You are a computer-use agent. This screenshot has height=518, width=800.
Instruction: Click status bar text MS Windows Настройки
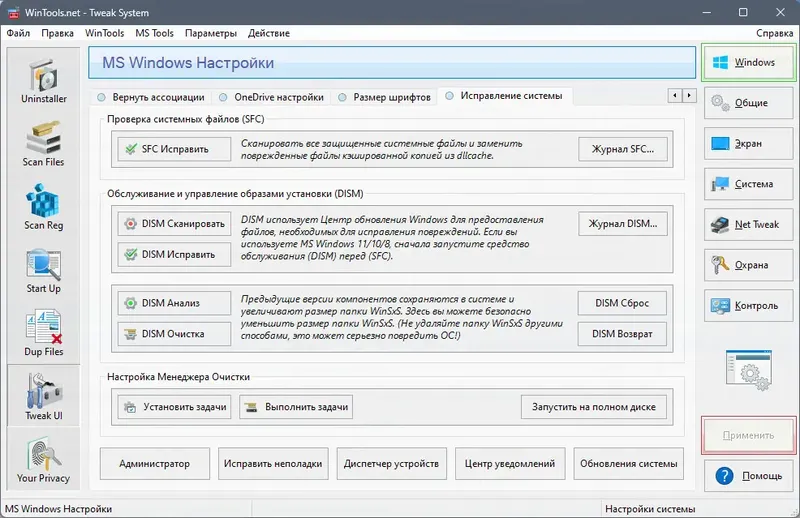point(59,509)
